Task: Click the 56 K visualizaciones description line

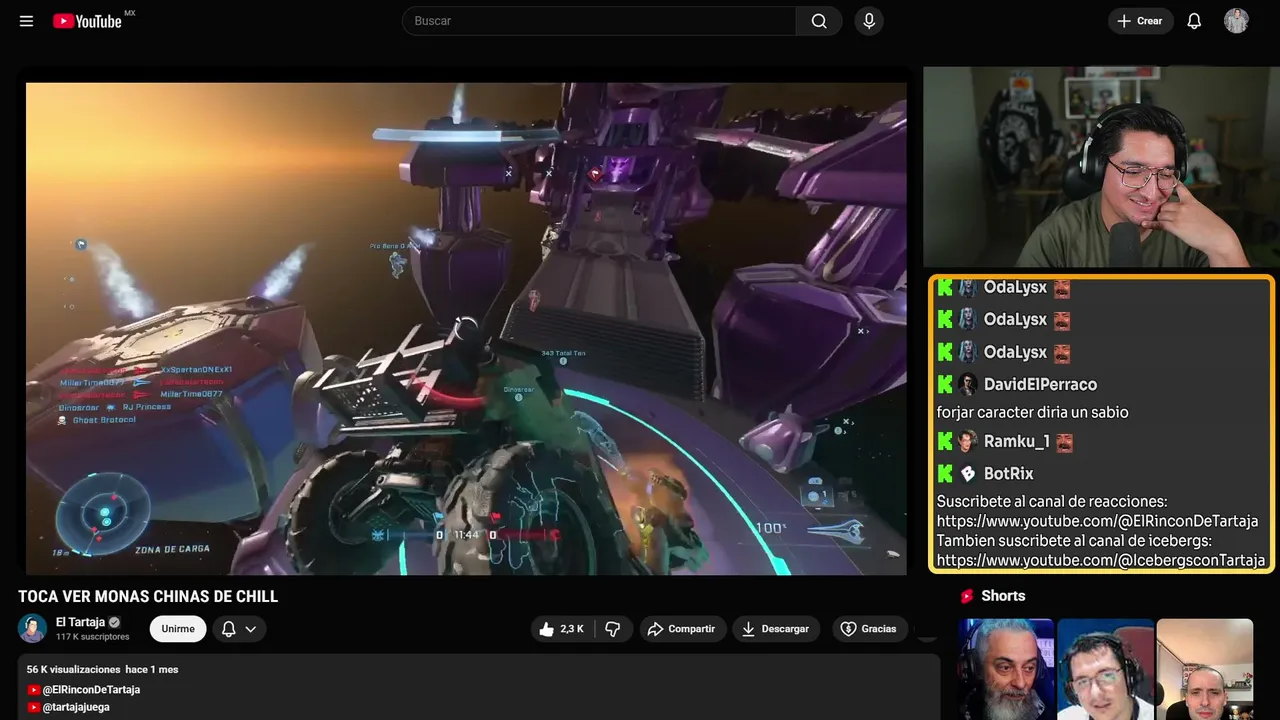Action: [x=102, y=669]
